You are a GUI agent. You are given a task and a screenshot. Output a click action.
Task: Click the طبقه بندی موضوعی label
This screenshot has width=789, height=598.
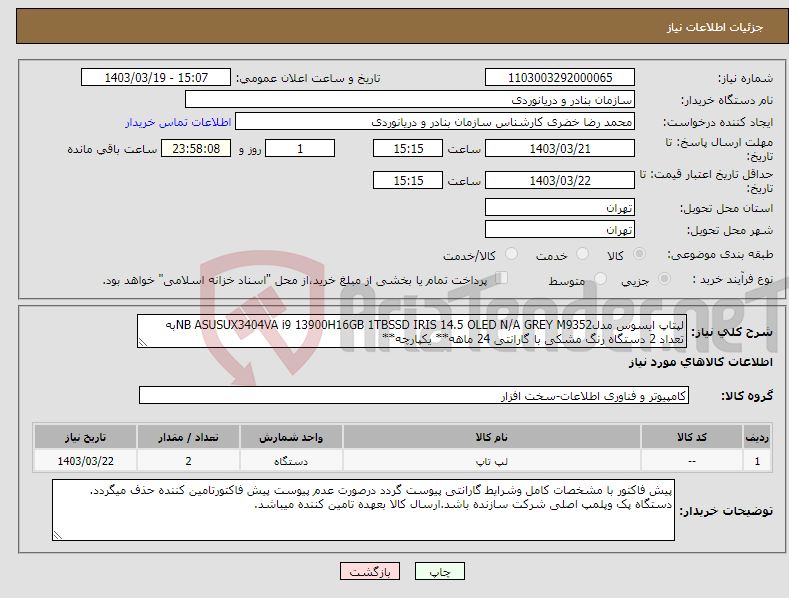[x=720, y=255]
